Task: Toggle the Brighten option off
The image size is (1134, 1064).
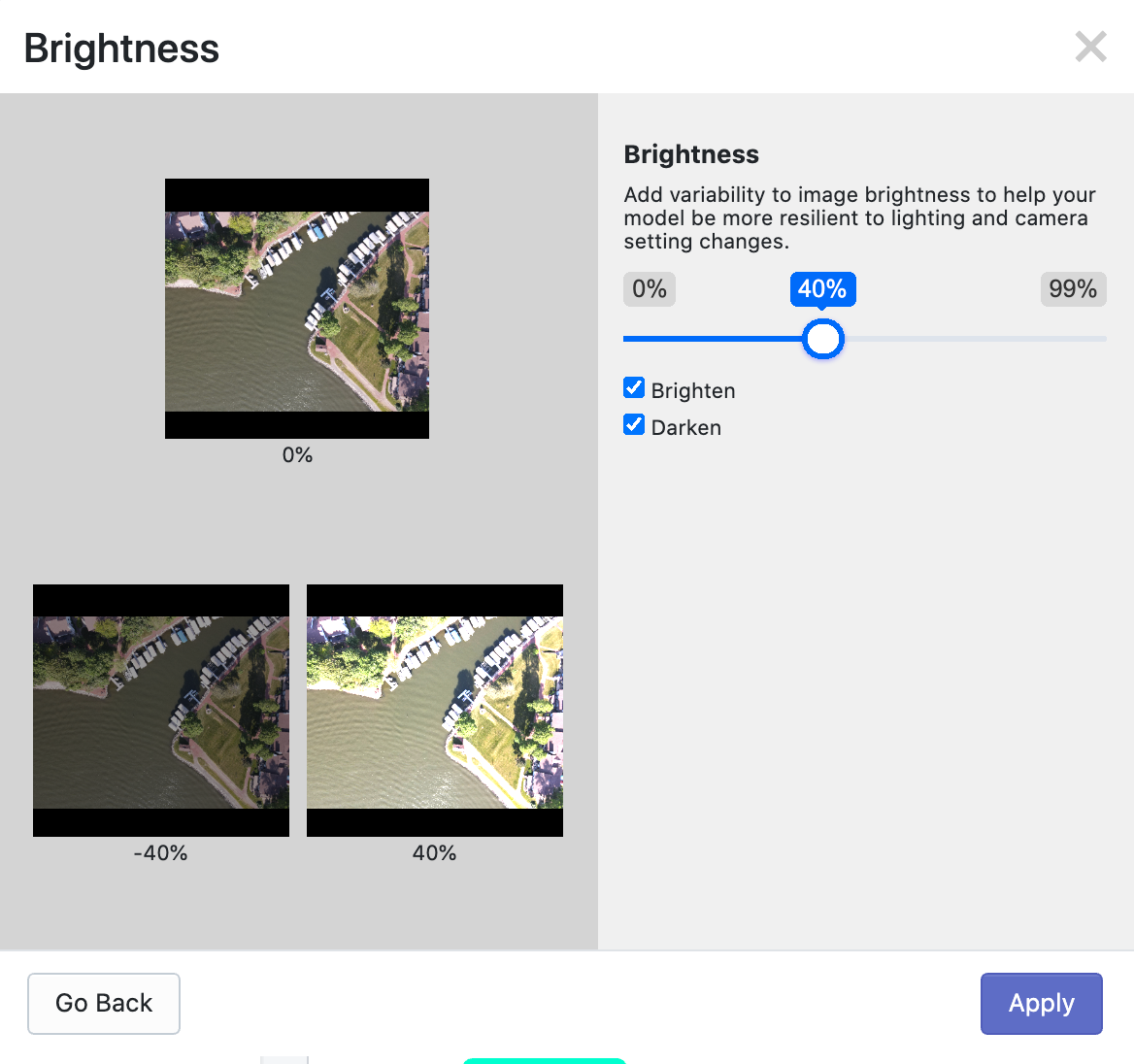Action: pyautogui.click(x=634, y=386)
